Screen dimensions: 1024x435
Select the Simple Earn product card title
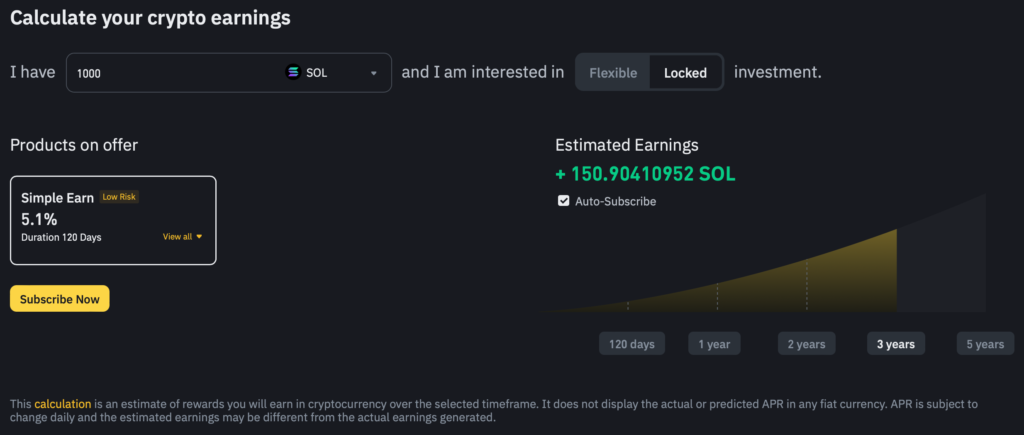click(x=57, y=198)
